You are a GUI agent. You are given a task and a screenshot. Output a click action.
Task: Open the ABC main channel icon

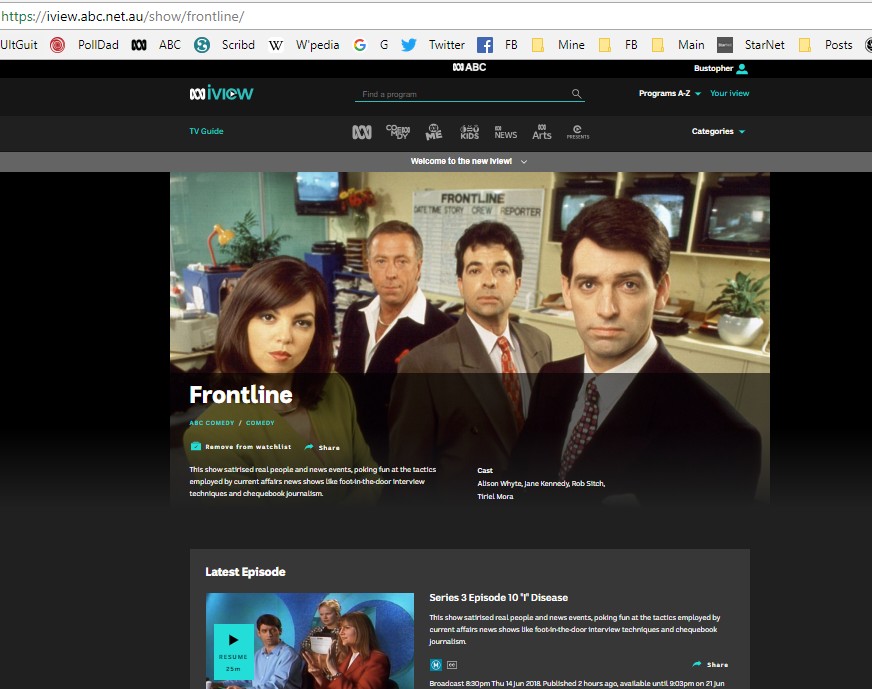[x=361, y=132]
